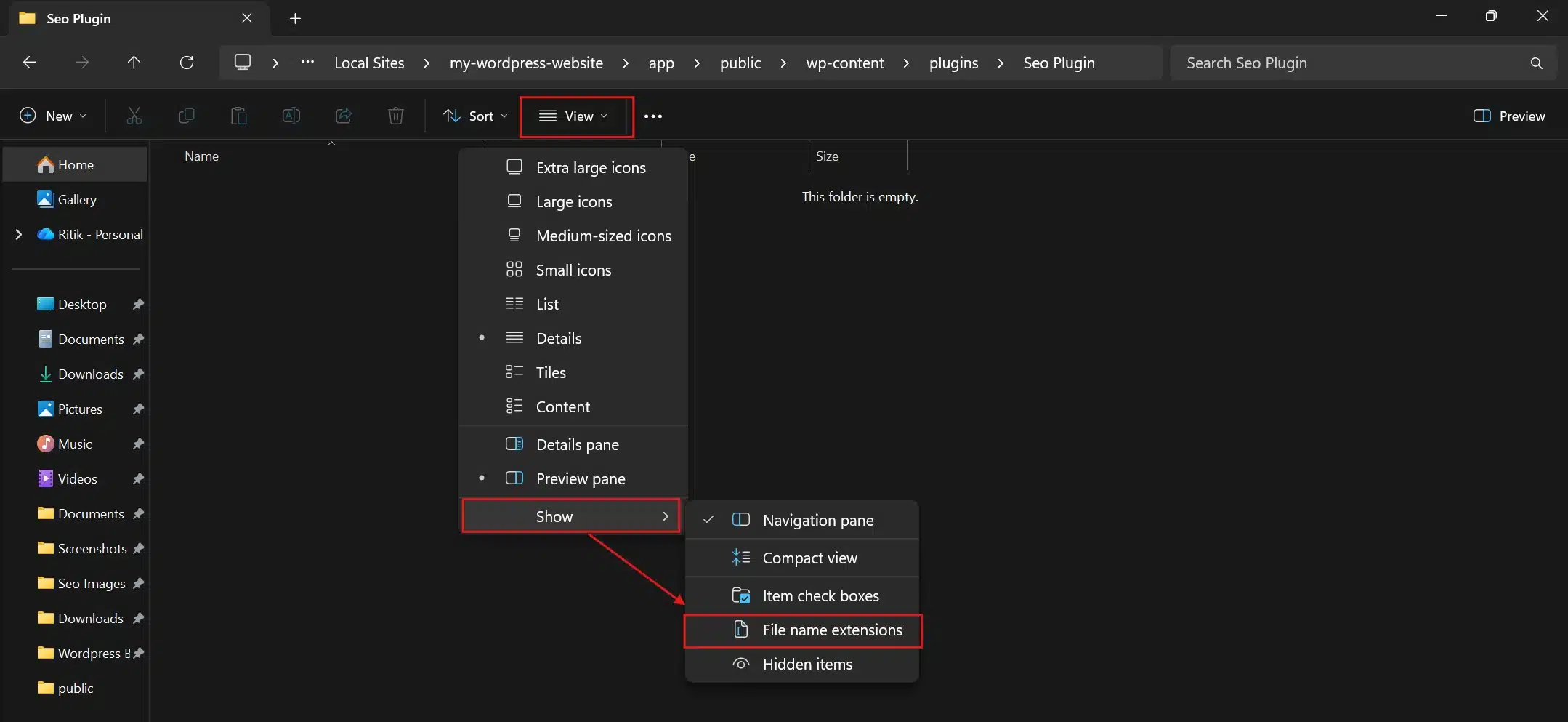The image size is (1568, 722).
Task: Enable Item check boxes
Action: 802,595
